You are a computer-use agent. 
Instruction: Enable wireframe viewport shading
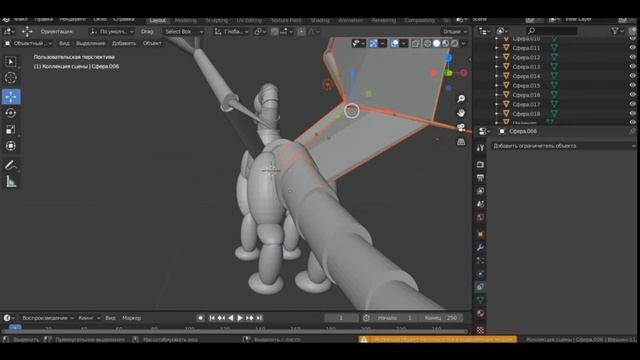[x=427, y=43]
